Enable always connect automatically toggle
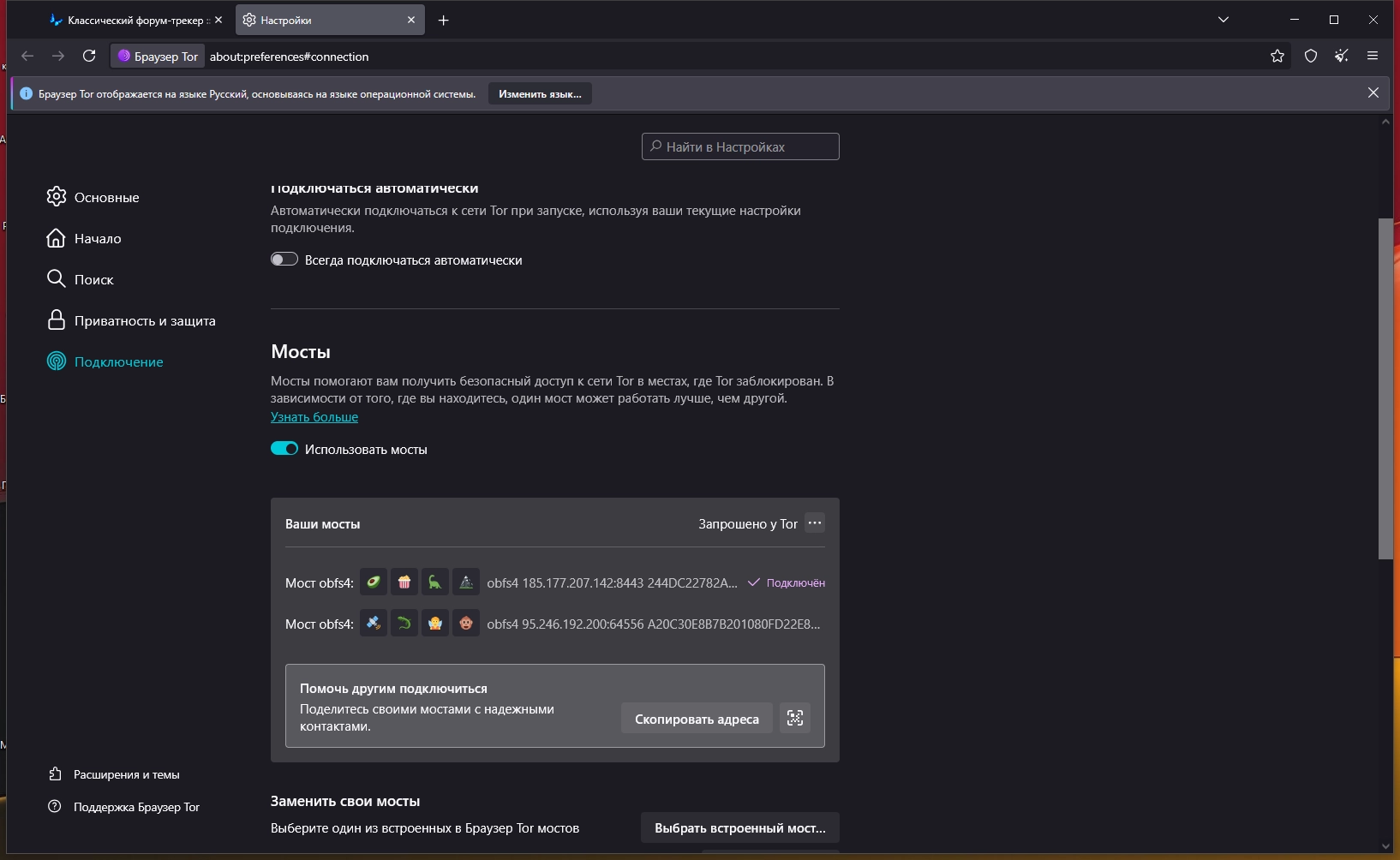 [284, 260]
